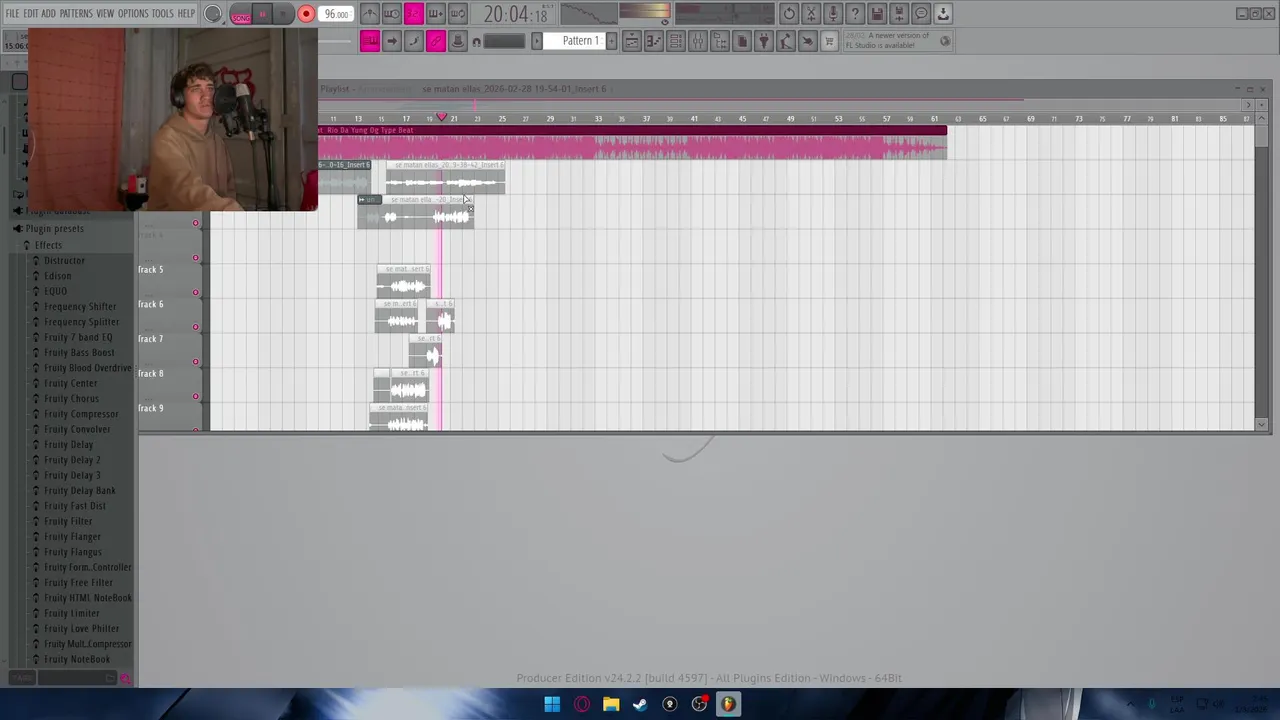Click the download icon in the top toolbar
Viewport: 1280px width, 720px height.
point(943,14)
